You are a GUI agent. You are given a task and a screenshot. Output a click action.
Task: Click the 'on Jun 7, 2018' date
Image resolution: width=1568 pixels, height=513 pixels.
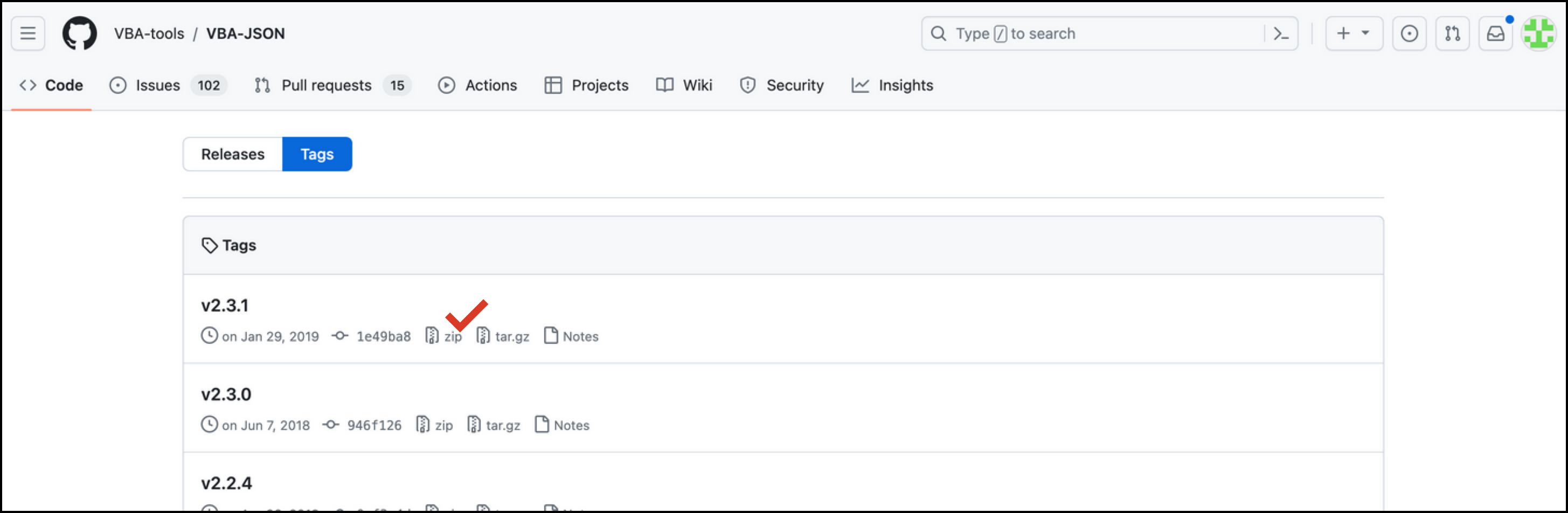tap(266, 425)
